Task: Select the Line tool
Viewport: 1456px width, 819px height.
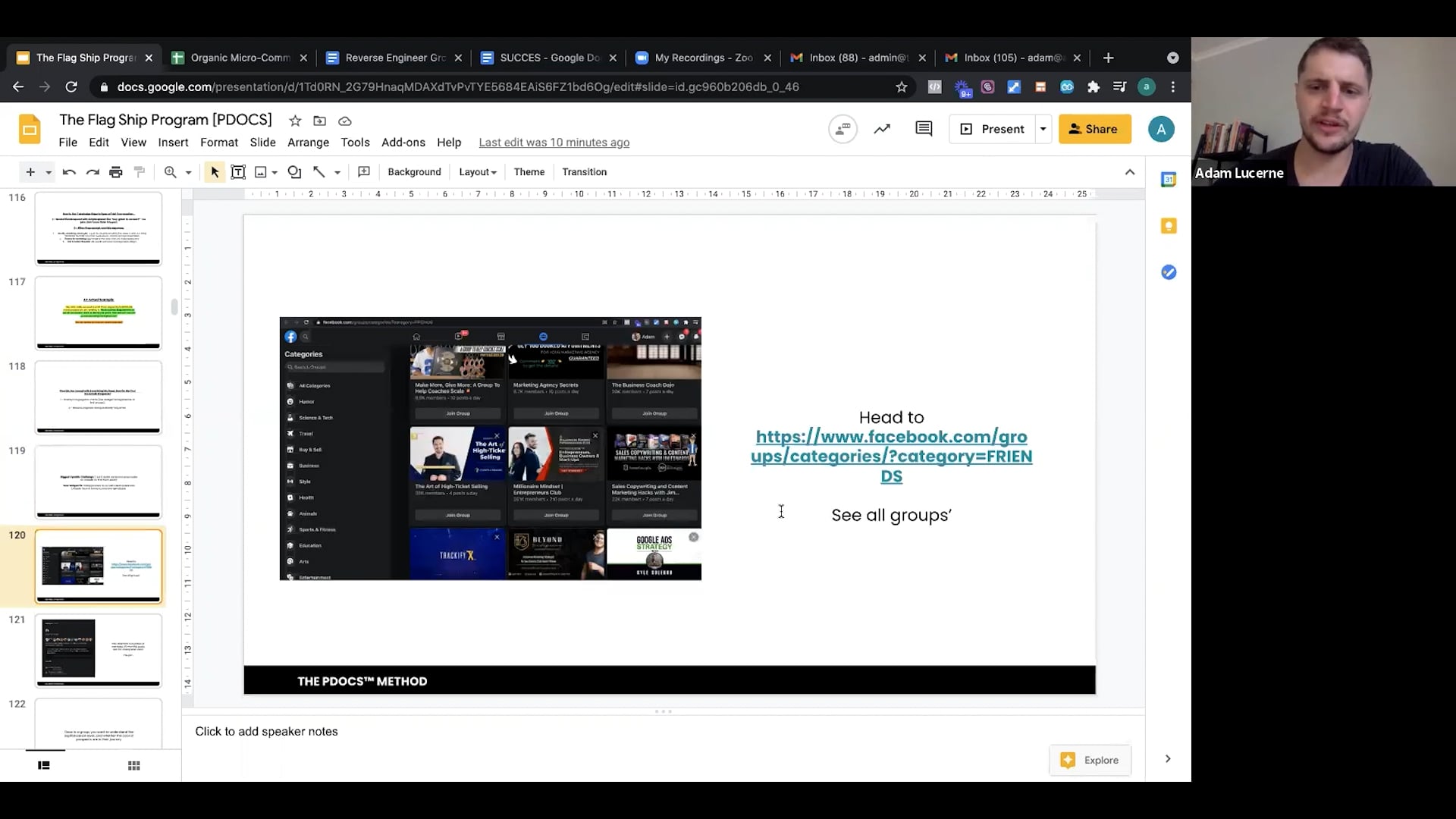Action: point(319,172)
